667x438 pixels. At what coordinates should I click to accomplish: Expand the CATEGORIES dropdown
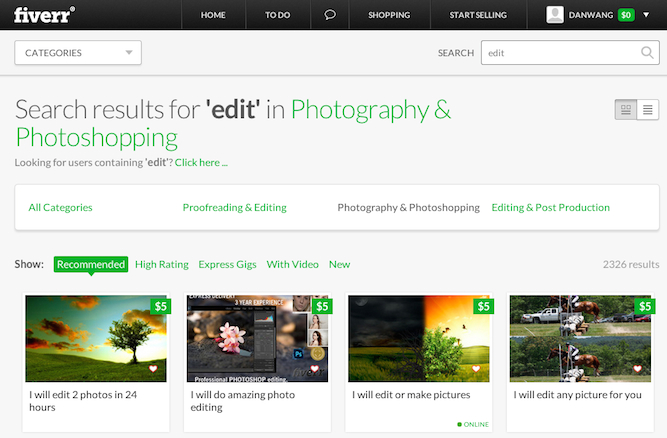78,53
